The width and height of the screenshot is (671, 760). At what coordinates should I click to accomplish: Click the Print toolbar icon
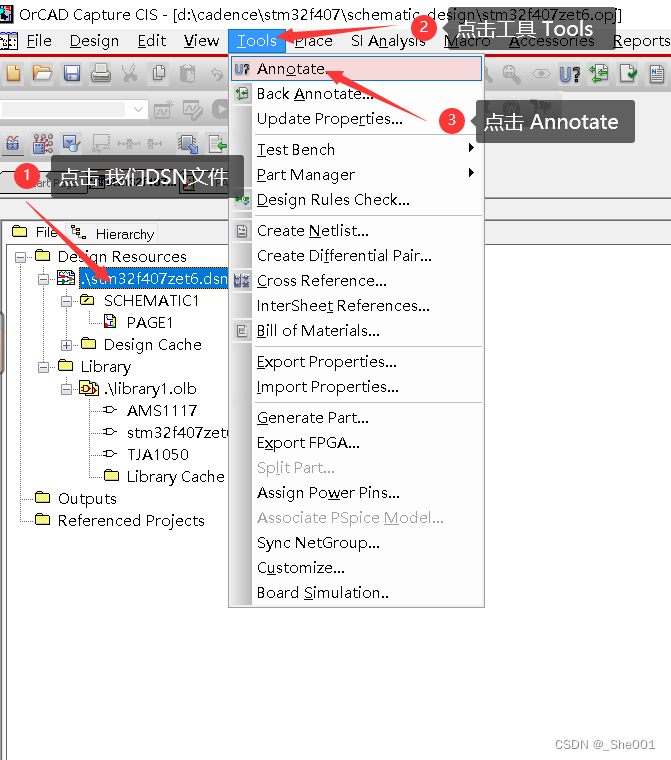click(101, 74)
